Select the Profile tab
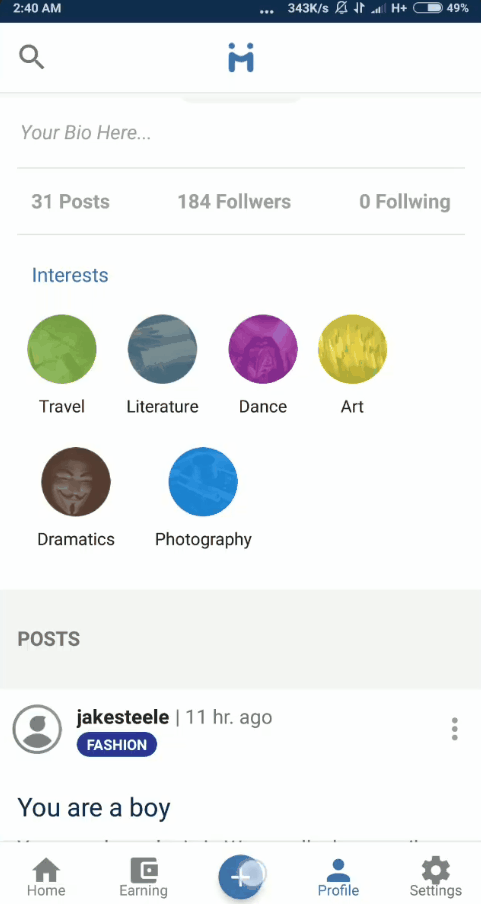 [339, 877]
